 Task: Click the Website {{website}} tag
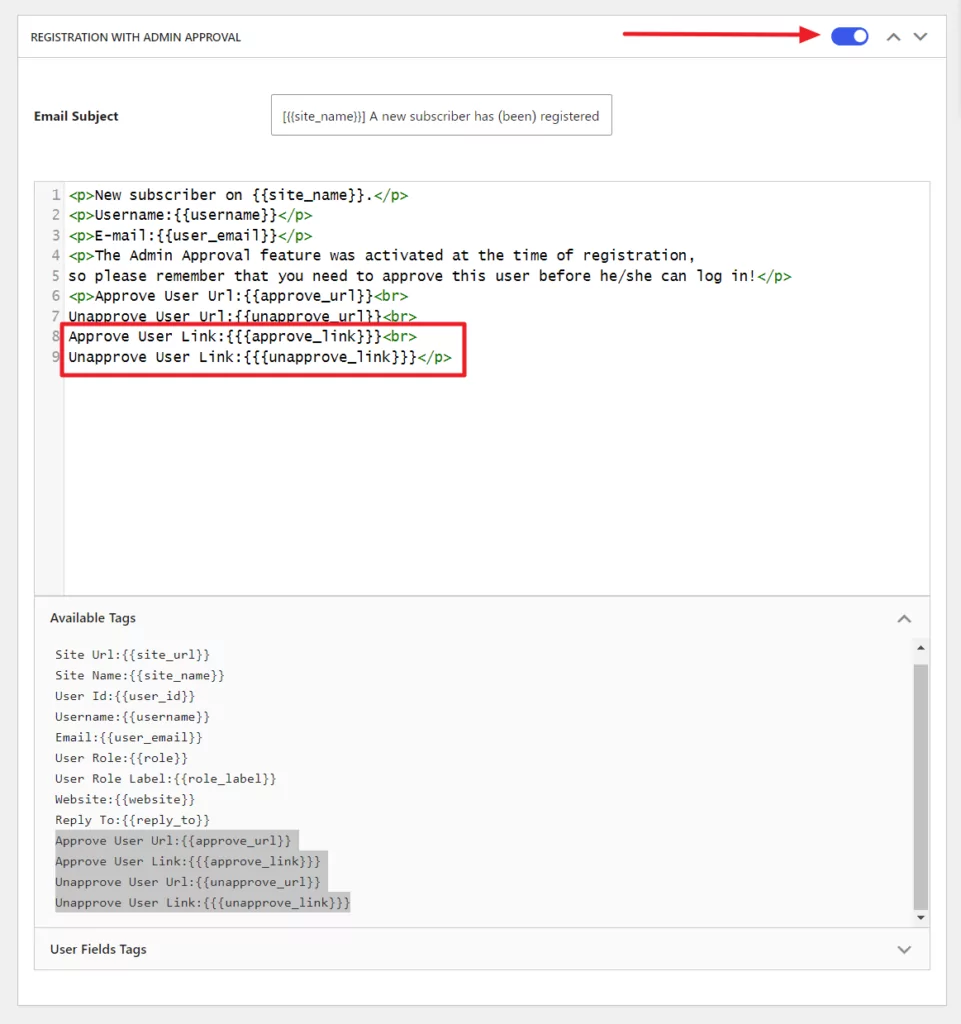[x=125, y=799]
